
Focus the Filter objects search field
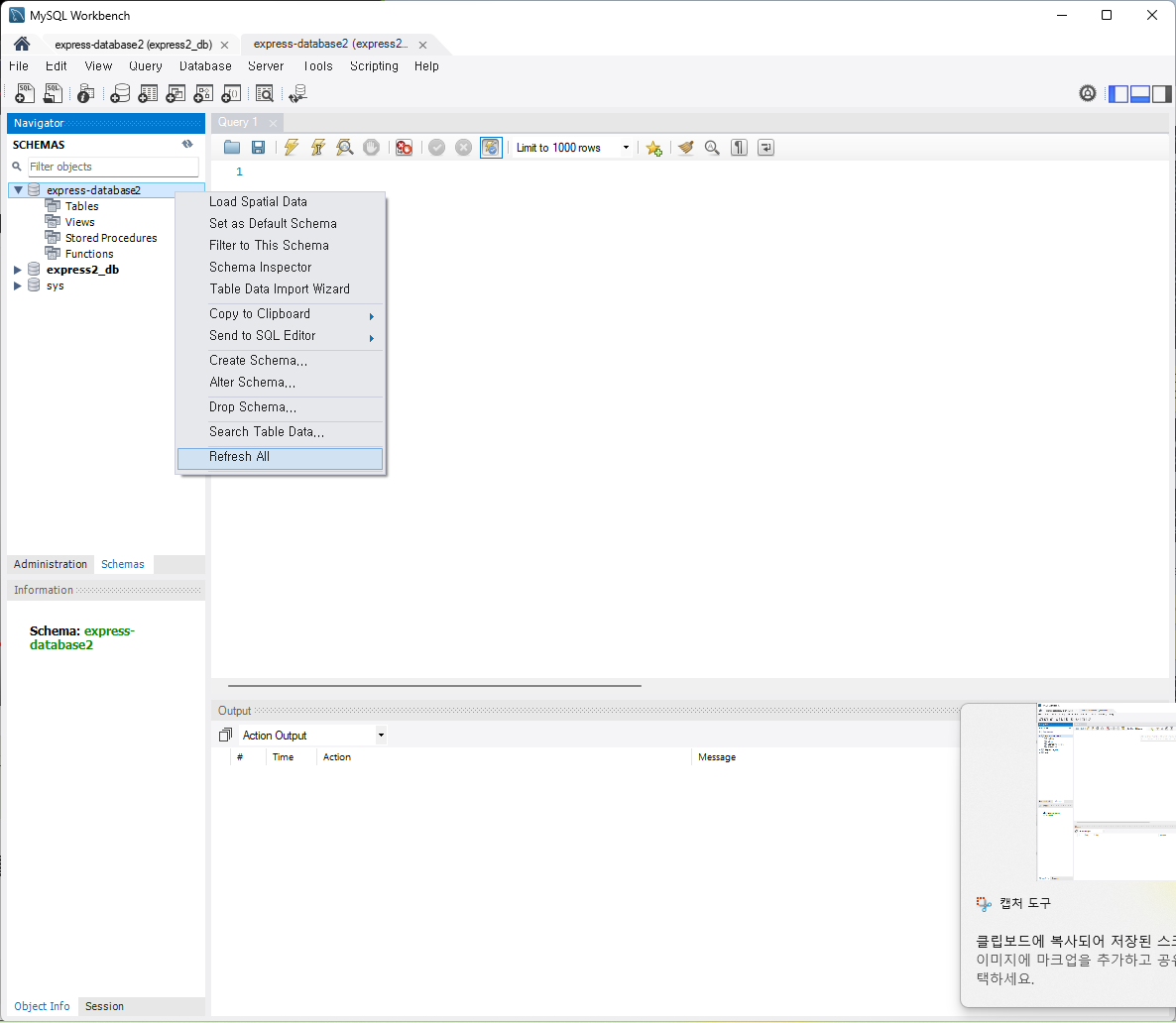(x=113, y=167)
